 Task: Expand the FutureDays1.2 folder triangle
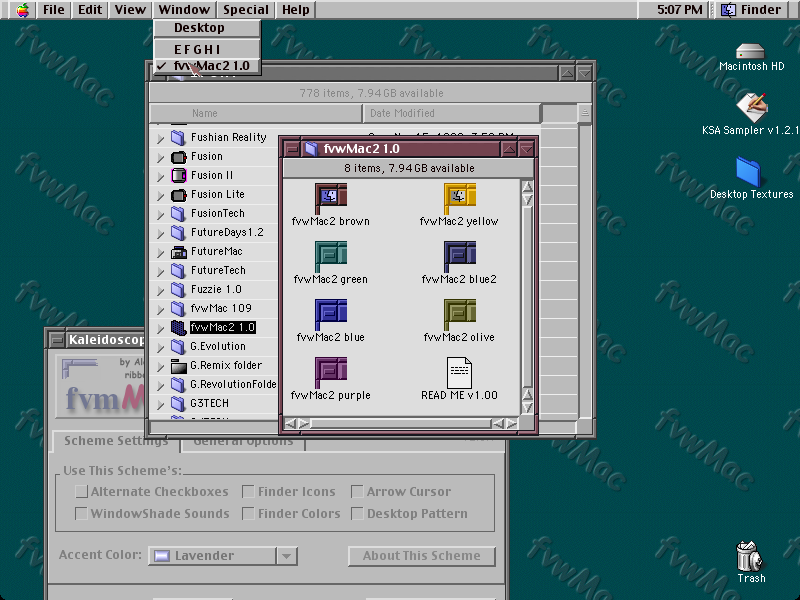(x=160, y=234)
